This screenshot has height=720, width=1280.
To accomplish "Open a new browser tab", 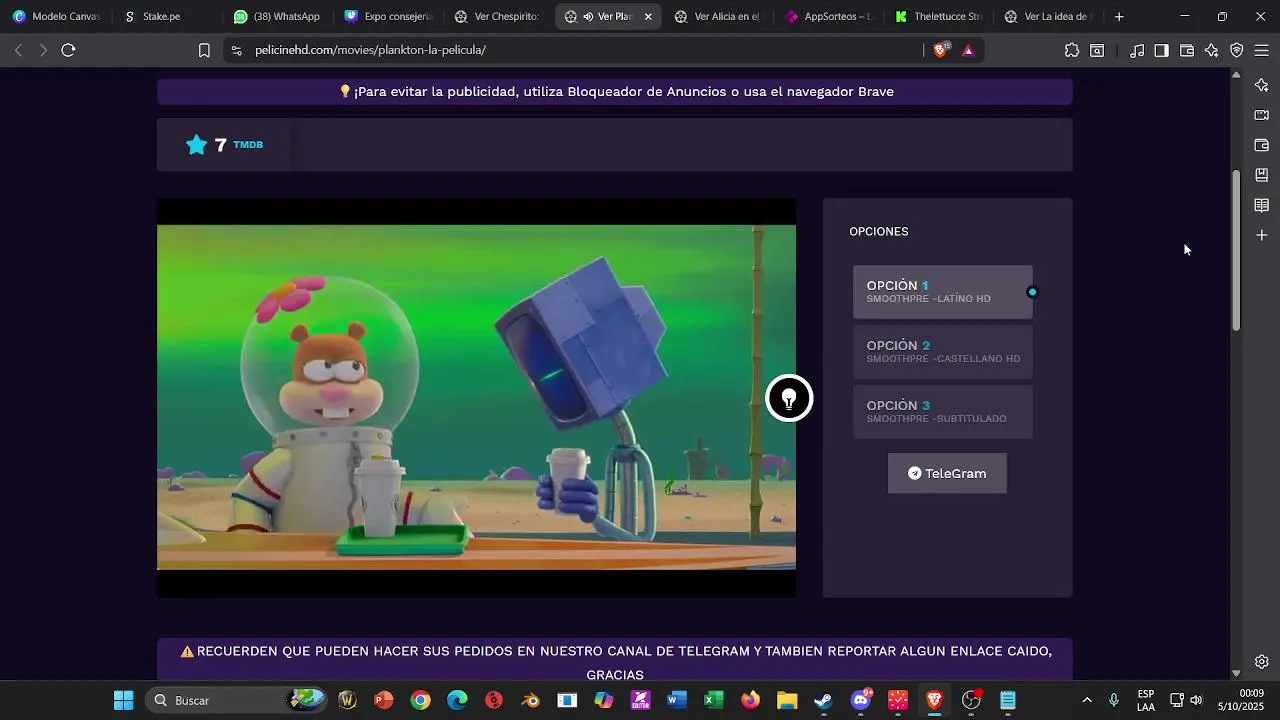I will (x=1119, y=16).
